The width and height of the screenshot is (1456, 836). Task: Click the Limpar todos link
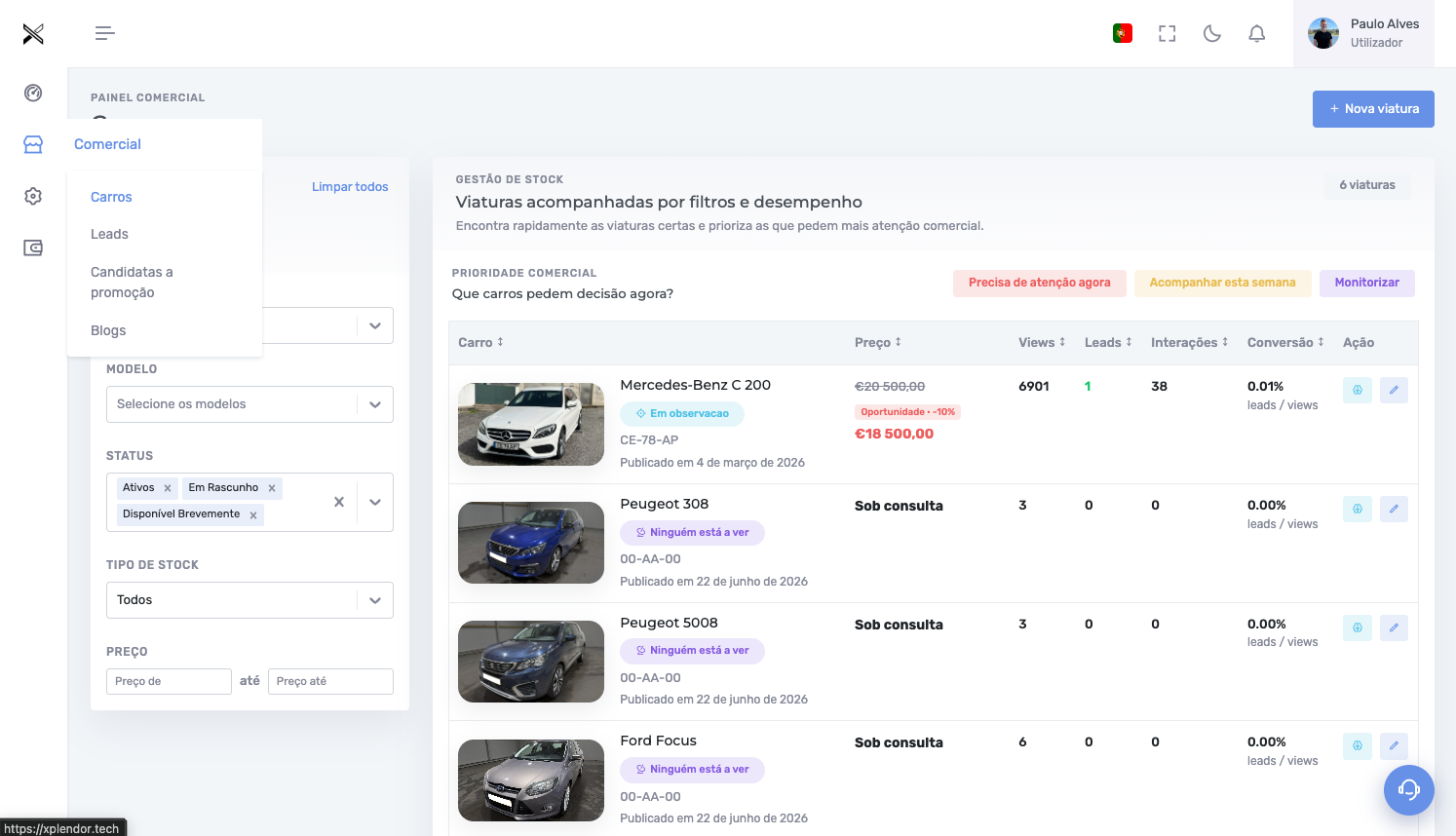pos(350,187)
